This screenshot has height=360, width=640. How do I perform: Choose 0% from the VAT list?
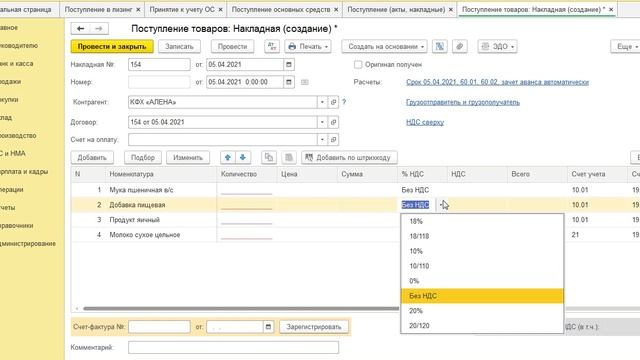[x=482, y=281]
